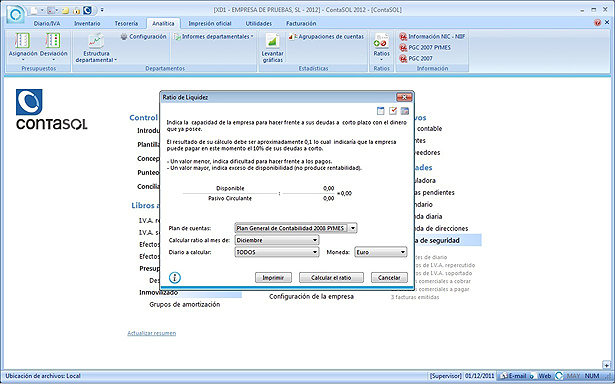Click the partially visible 'de direcciones' item
Viewport: 615px width, 384px height.
(x=441, y=228)
